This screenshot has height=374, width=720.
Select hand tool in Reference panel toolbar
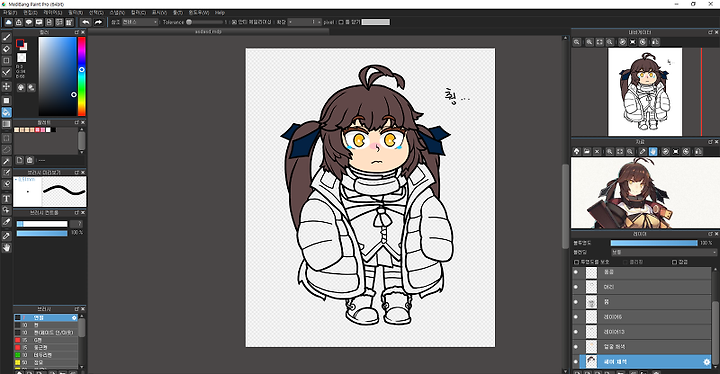click(x=653, y=151)
